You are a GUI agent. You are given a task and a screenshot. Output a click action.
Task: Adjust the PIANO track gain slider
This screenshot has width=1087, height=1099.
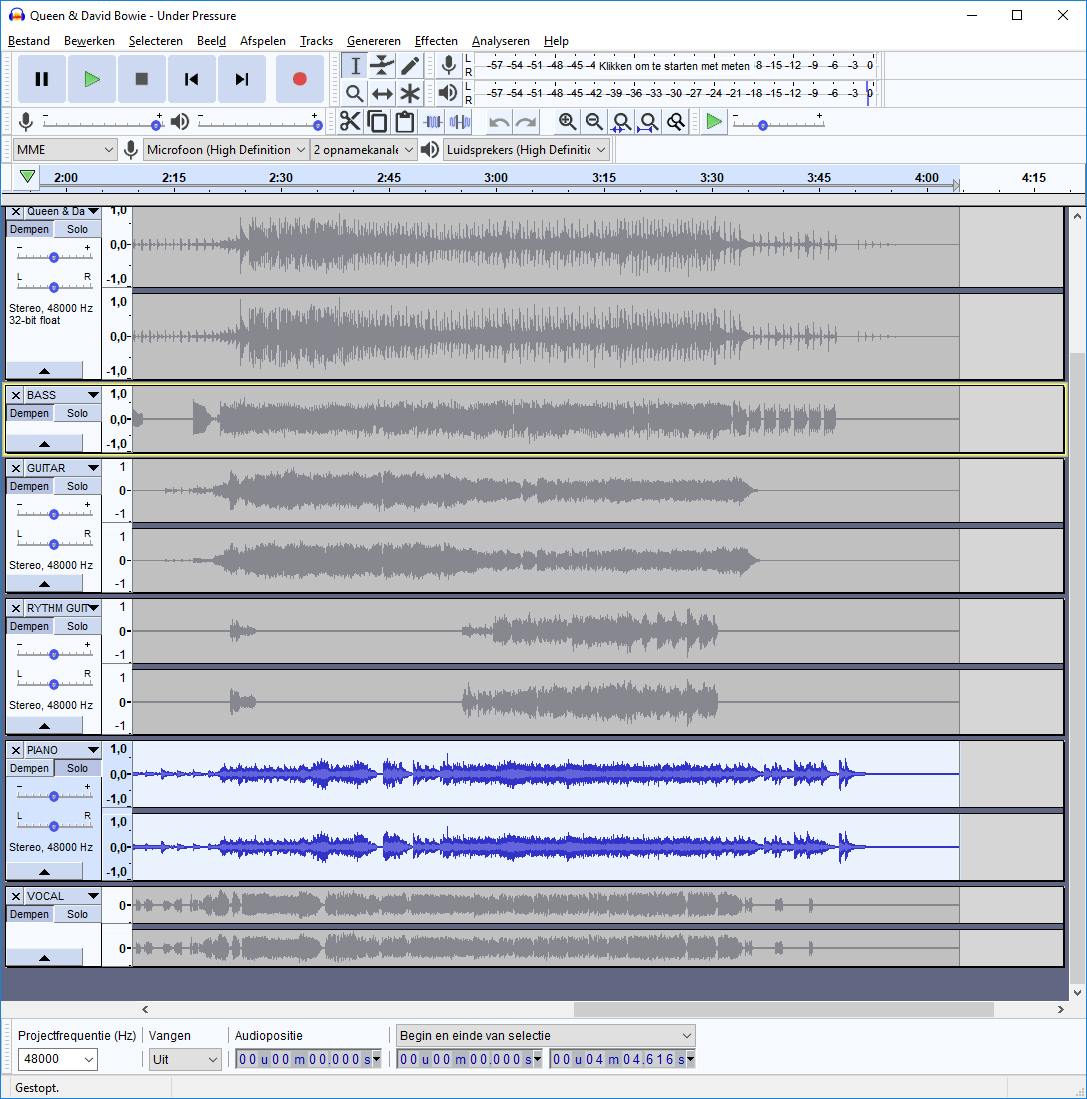54,795
